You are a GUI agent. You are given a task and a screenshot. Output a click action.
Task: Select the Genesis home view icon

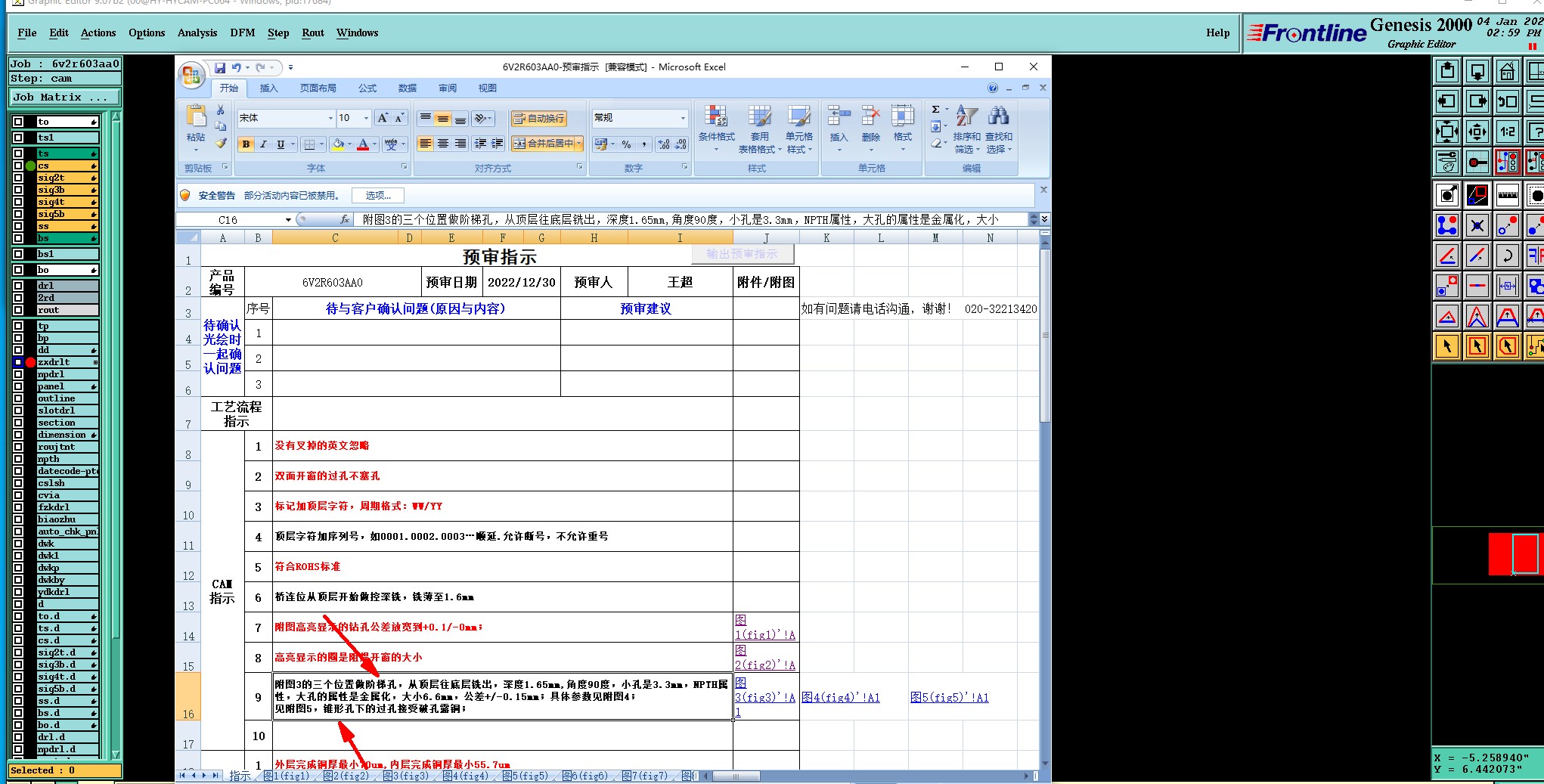(1507, 72)
